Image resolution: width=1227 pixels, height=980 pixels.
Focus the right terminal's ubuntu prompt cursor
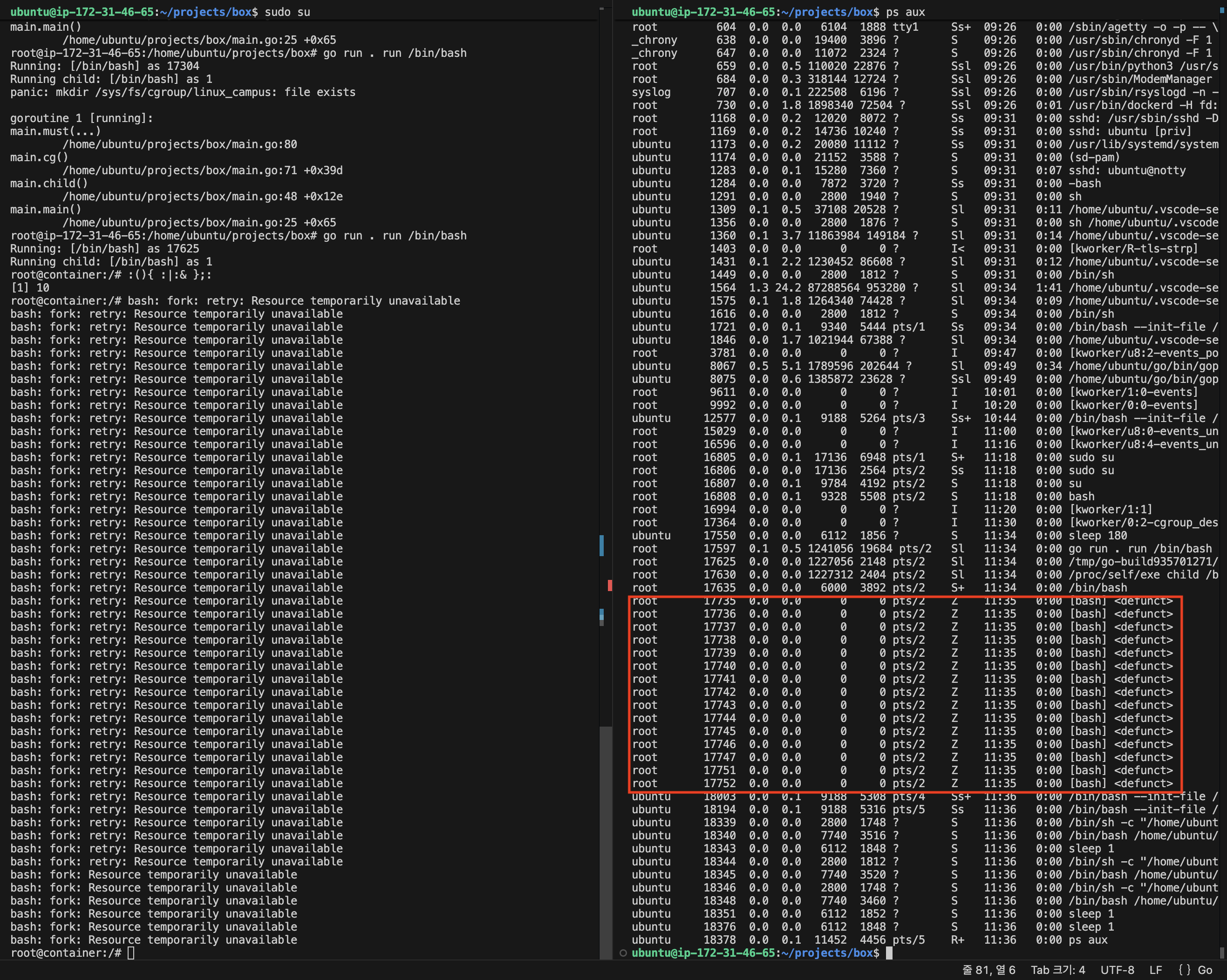(889, 953)
